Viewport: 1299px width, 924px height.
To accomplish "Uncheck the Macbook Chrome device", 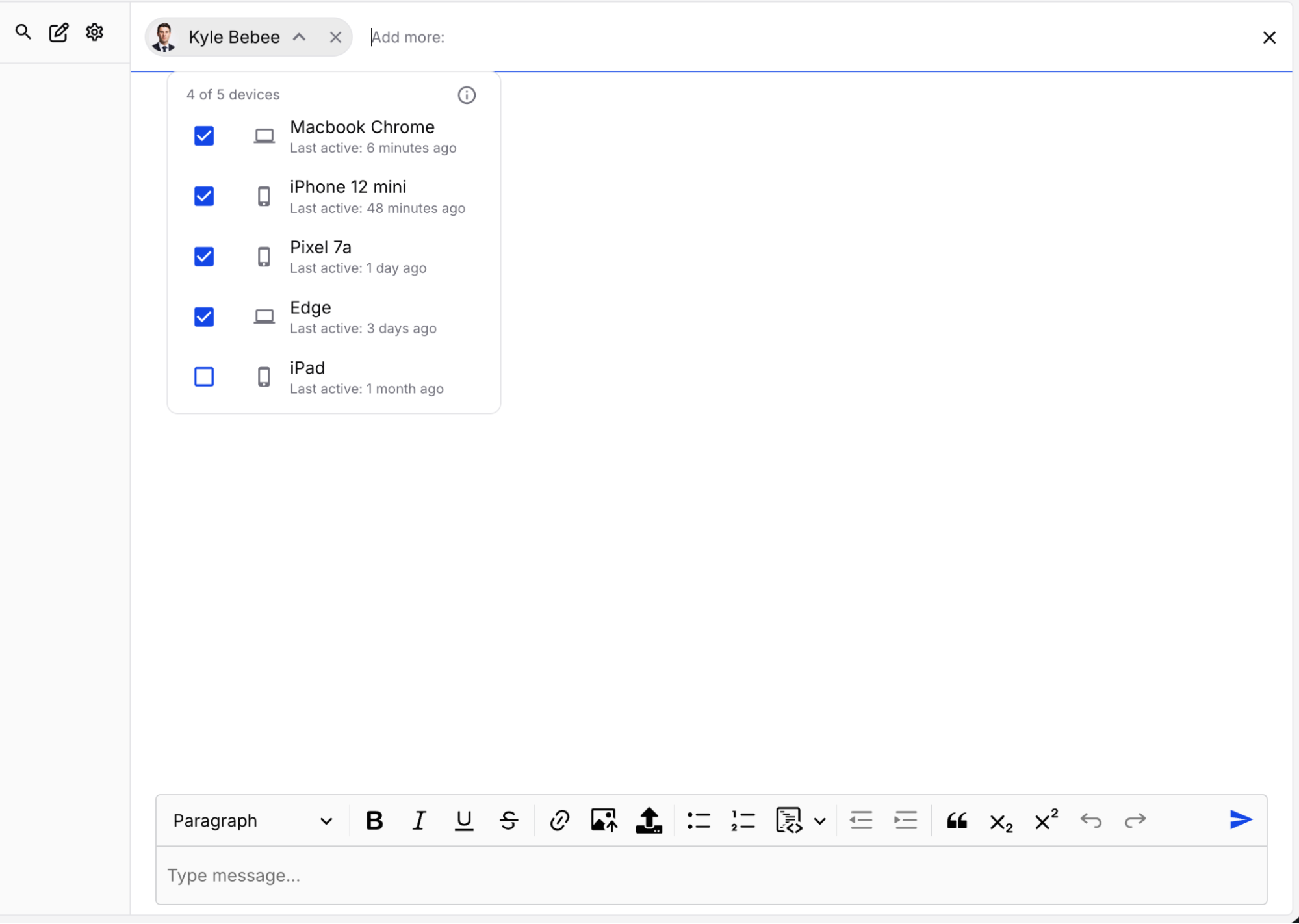I will pyautogui.click(x=204, y=136).
